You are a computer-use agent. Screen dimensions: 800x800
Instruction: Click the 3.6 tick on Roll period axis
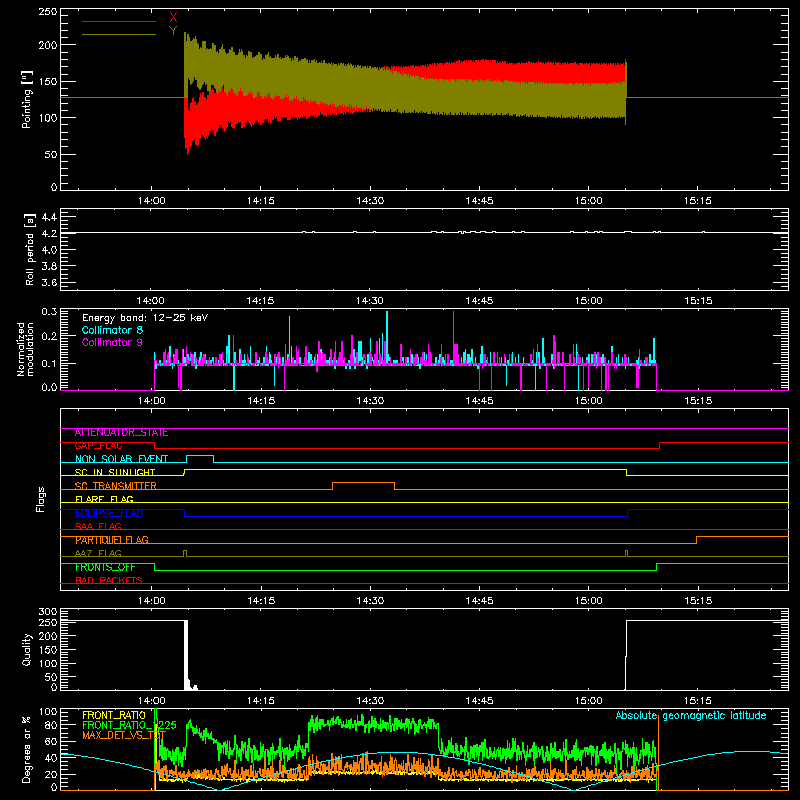click(48, 282)
